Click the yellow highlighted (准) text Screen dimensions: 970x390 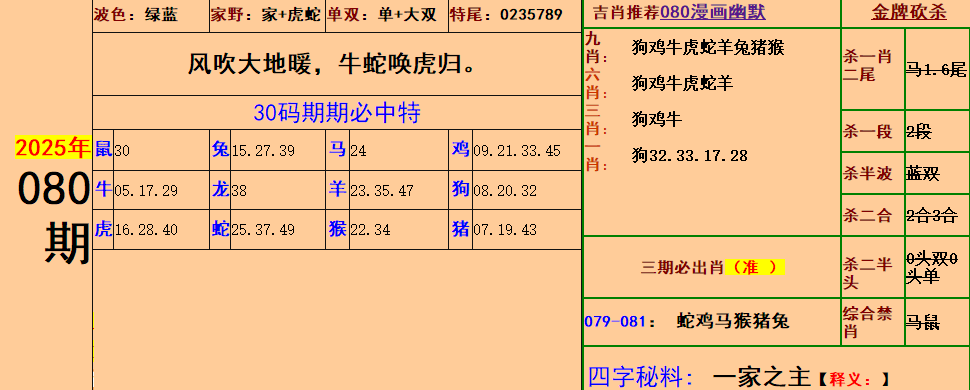tap(754, 267)
